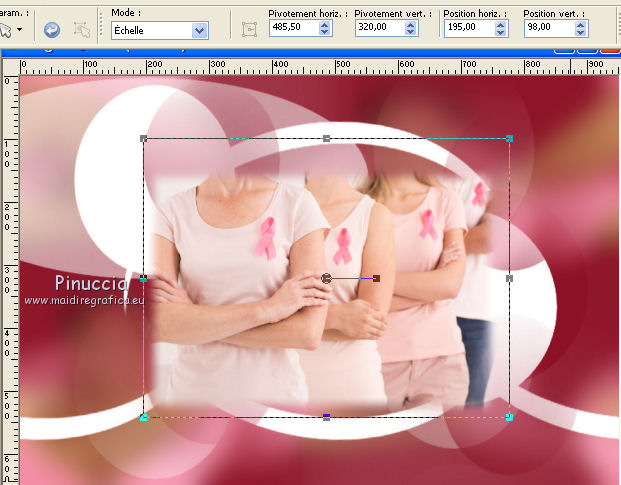Viewport: 621px width, 485px height.
Task: Click the top-left selection corner handle
Action: [x=143, y=139]
